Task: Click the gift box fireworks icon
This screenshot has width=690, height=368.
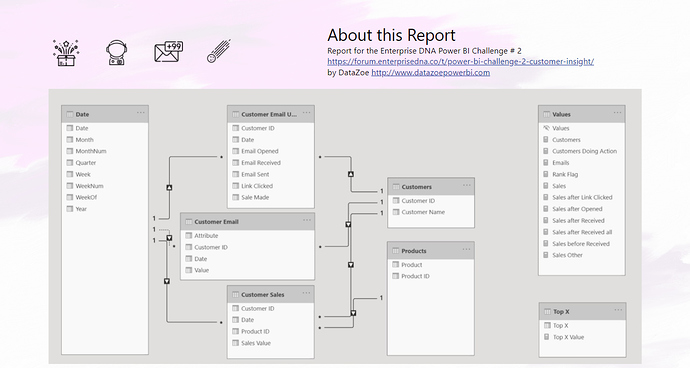Action: 66,52
